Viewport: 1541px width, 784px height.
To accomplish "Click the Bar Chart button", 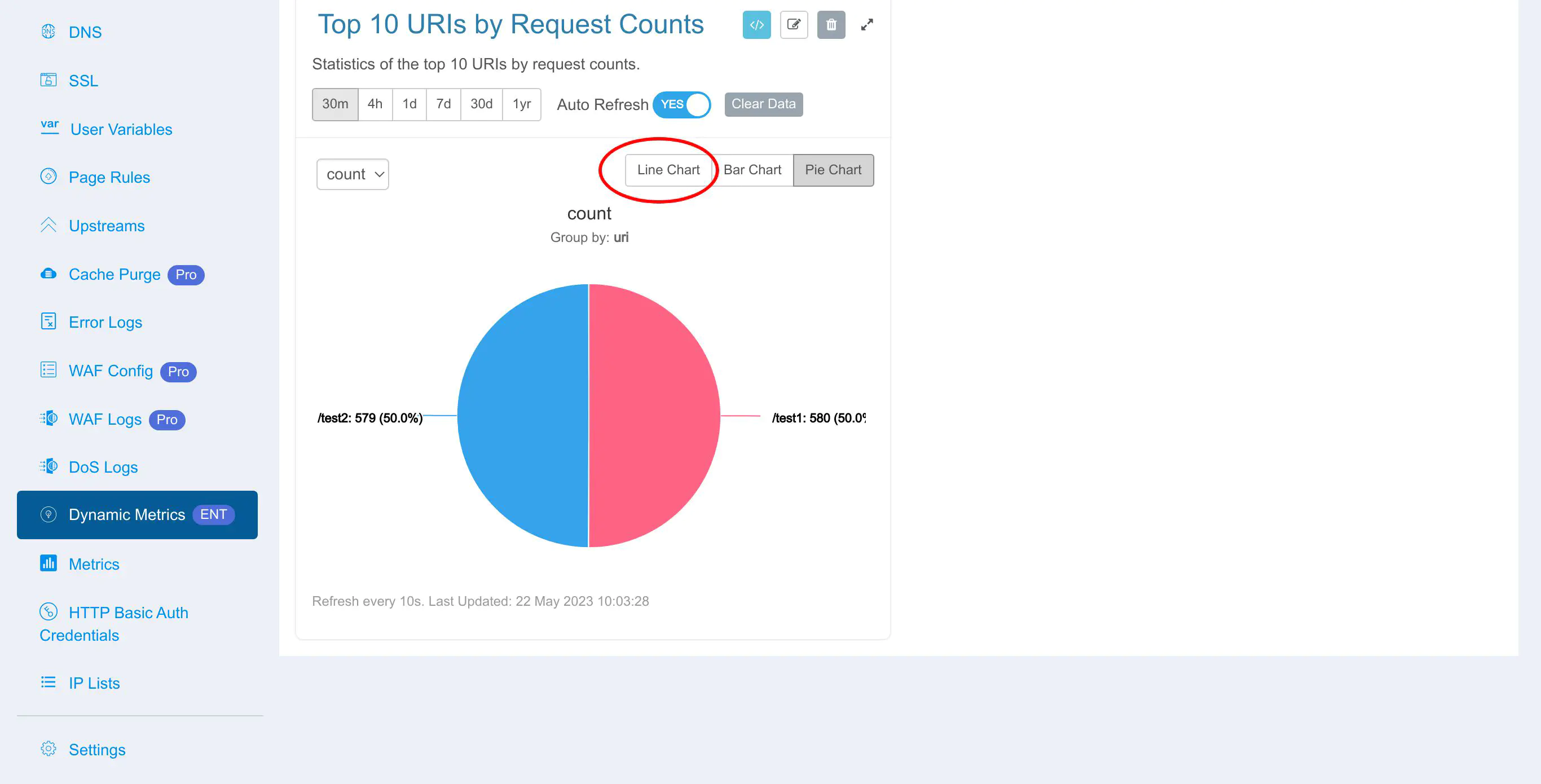I will pos(752,169).
